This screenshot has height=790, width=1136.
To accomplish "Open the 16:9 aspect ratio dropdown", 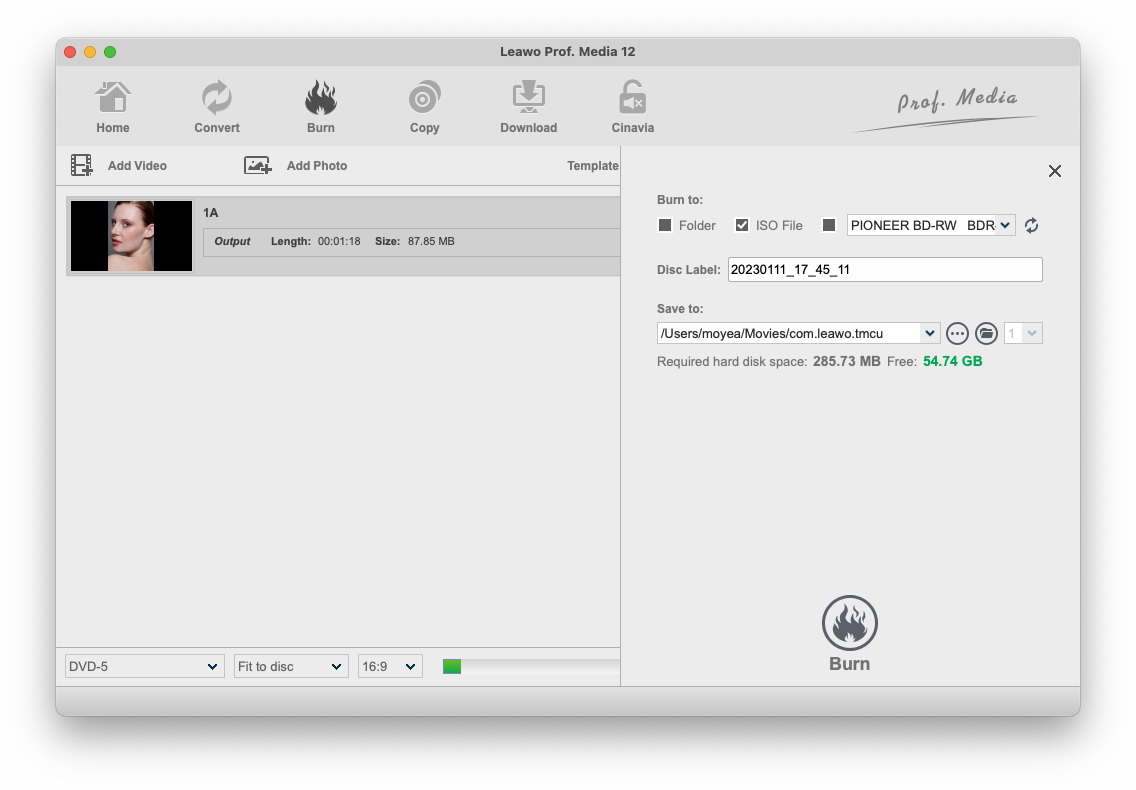I will pos(390,666).
